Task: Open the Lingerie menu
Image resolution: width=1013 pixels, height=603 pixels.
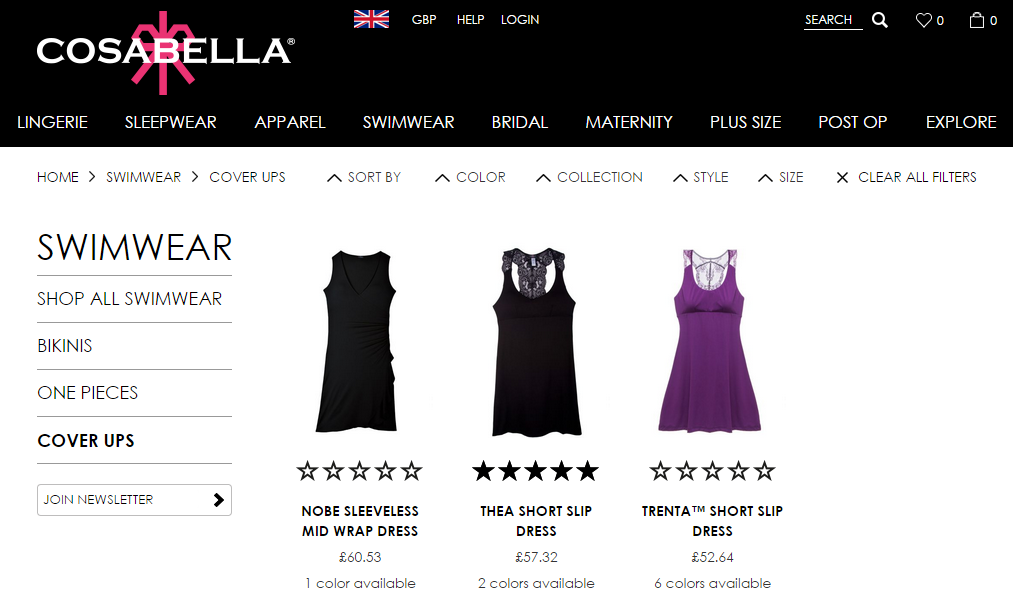Action: tap(52, 122)
